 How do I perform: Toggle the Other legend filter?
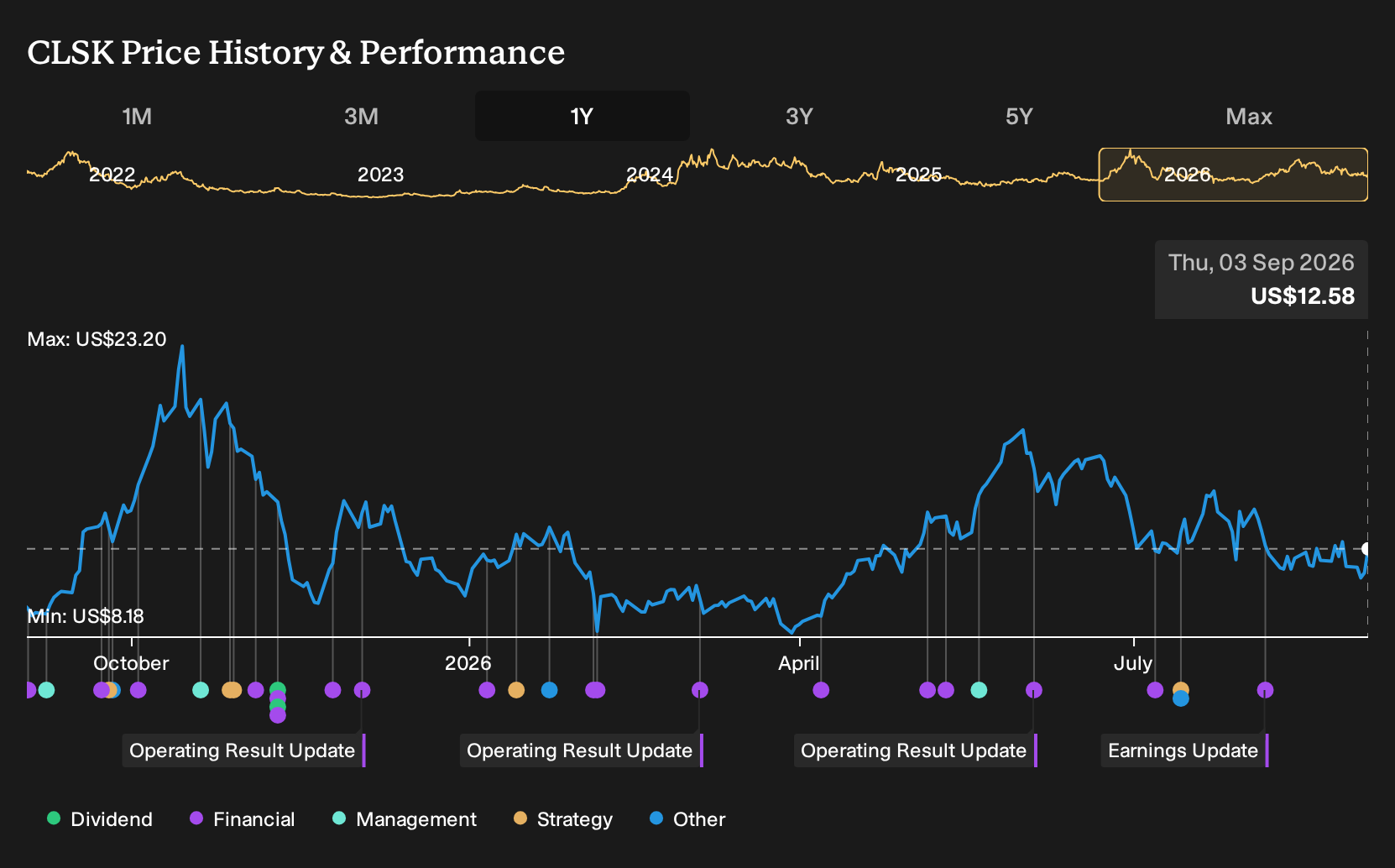pyautogui.click(x=687, y=819)
